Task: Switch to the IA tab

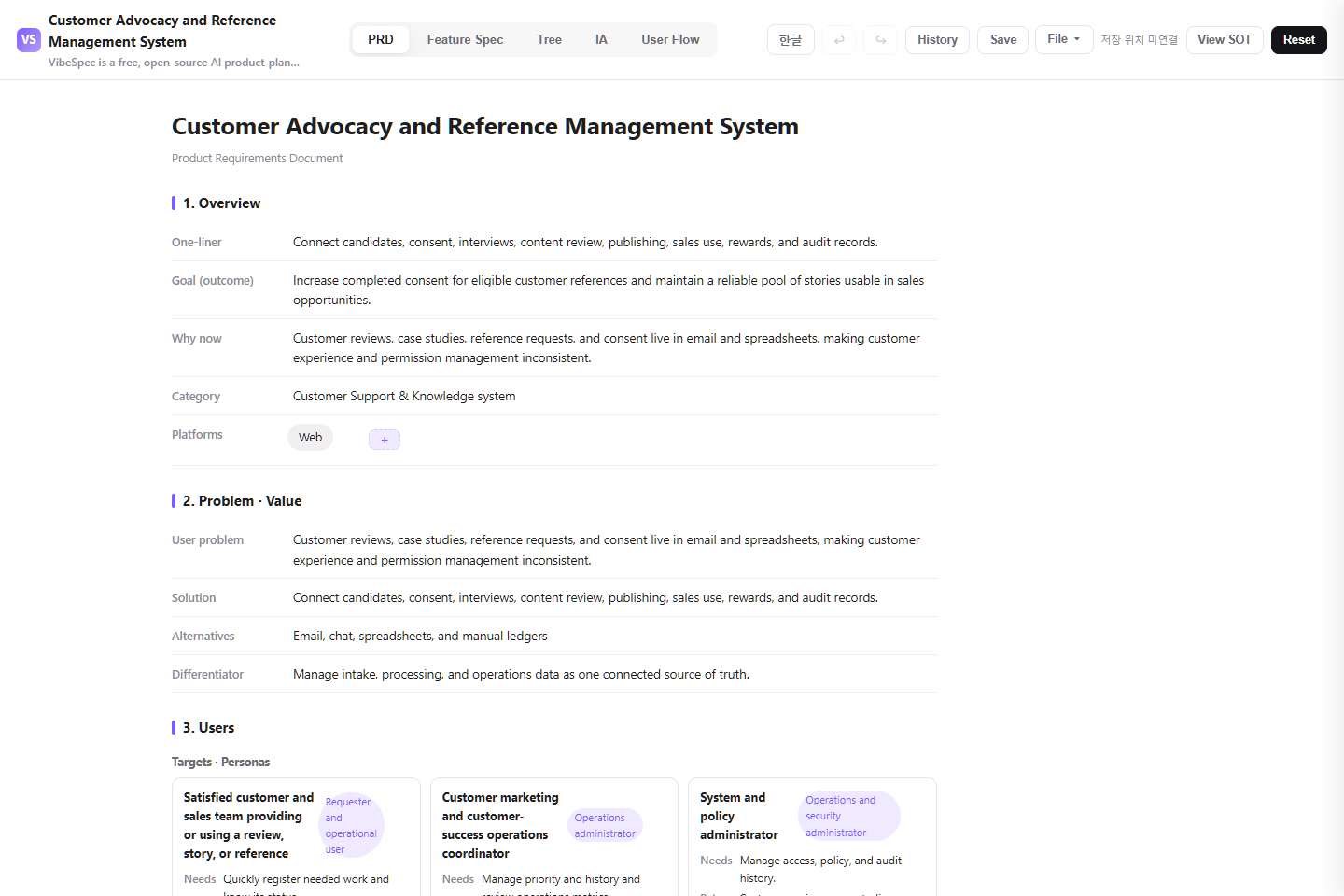Action: [601, 40]
